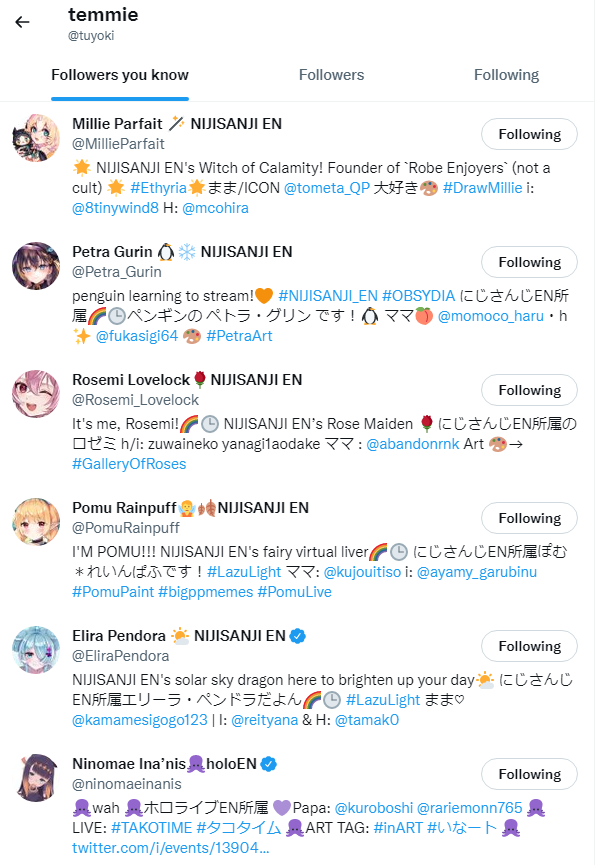Click Rosemi Lovelock's winking avatar picture

tap(36, 394)
